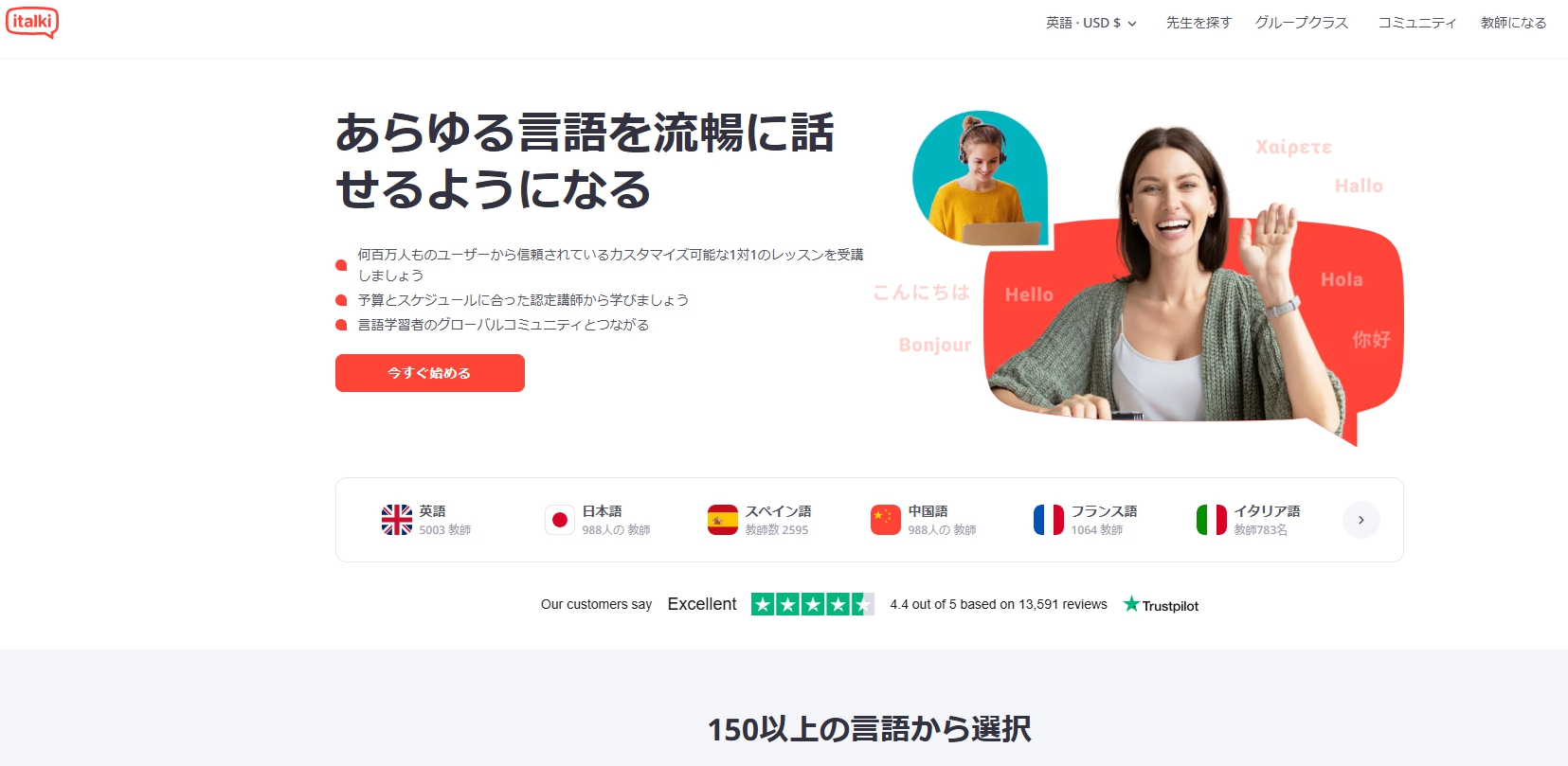Choose the Spain flag icon

coord(723,520)
